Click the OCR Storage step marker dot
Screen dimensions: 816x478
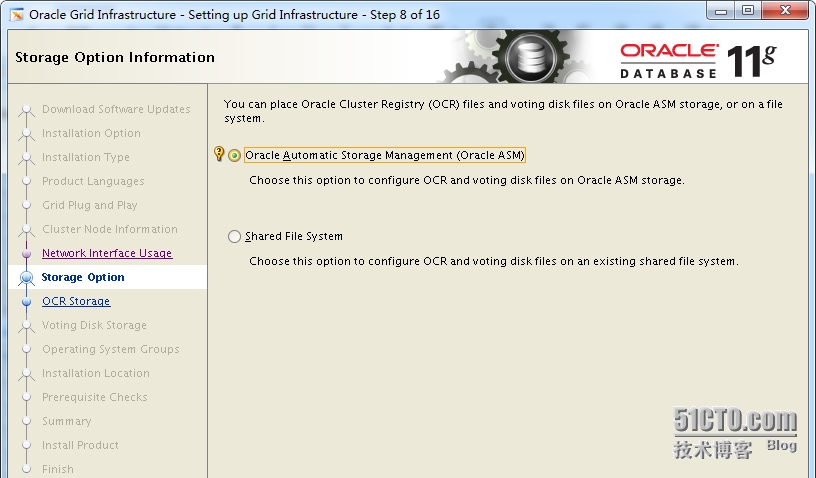27,302
